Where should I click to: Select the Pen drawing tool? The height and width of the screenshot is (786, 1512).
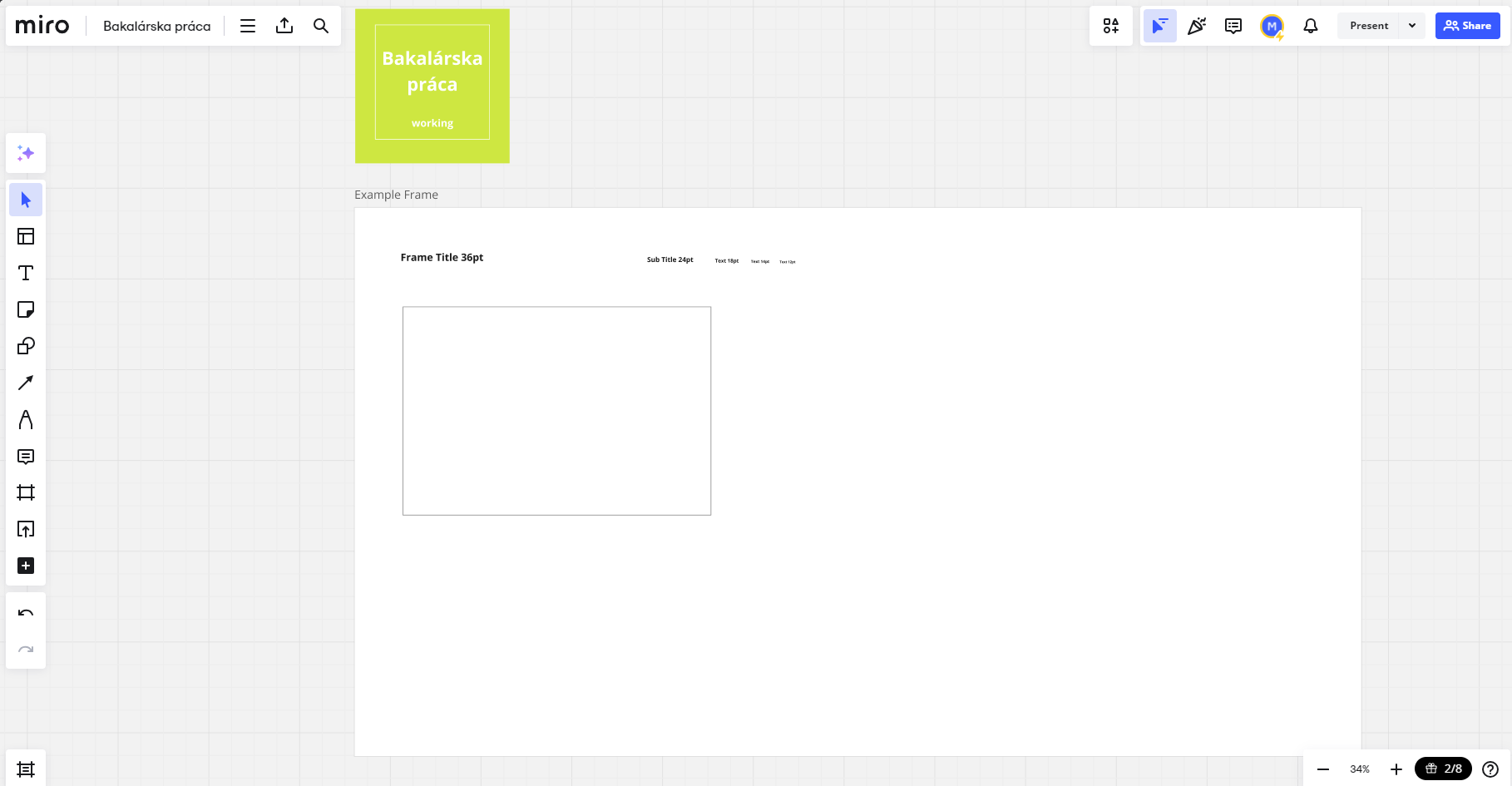coord(26,419)
